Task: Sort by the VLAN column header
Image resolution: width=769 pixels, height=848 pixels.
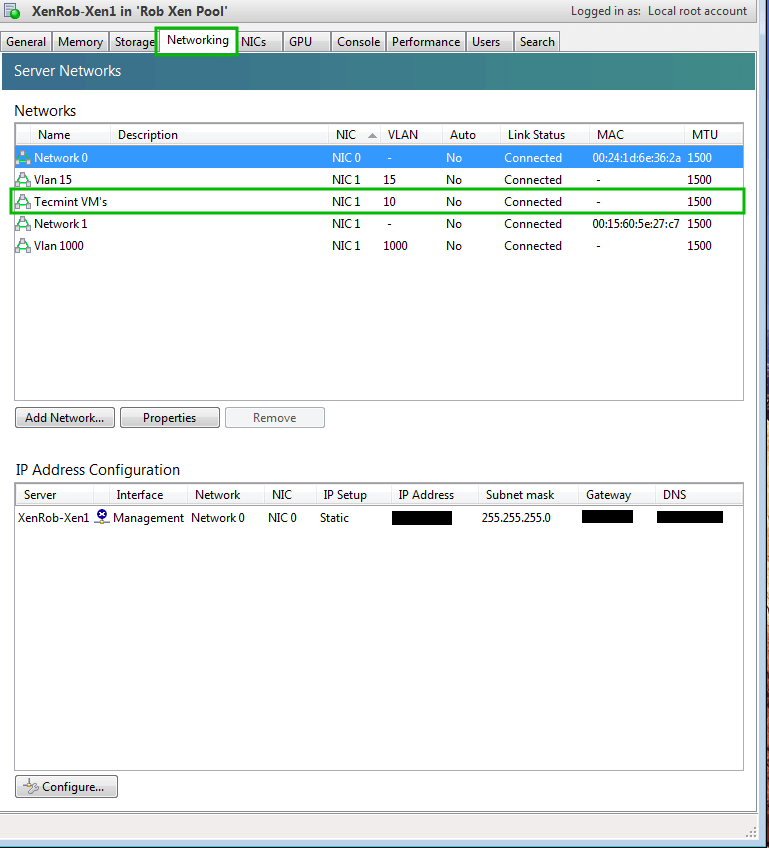Action: click(402, 135)
